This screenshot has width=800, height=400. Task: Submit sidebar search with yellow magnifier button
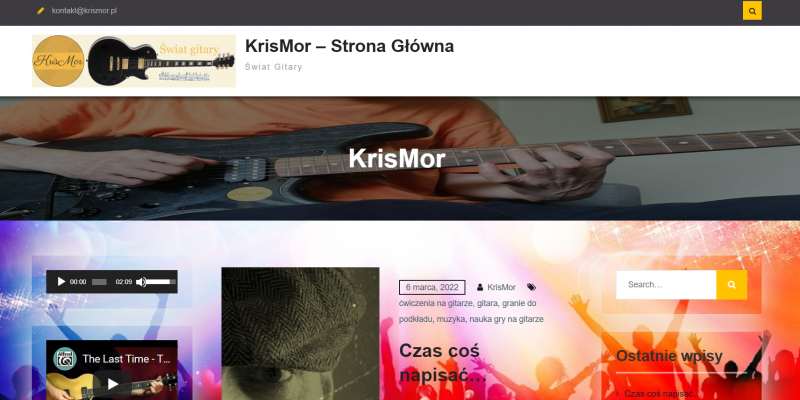732,285
